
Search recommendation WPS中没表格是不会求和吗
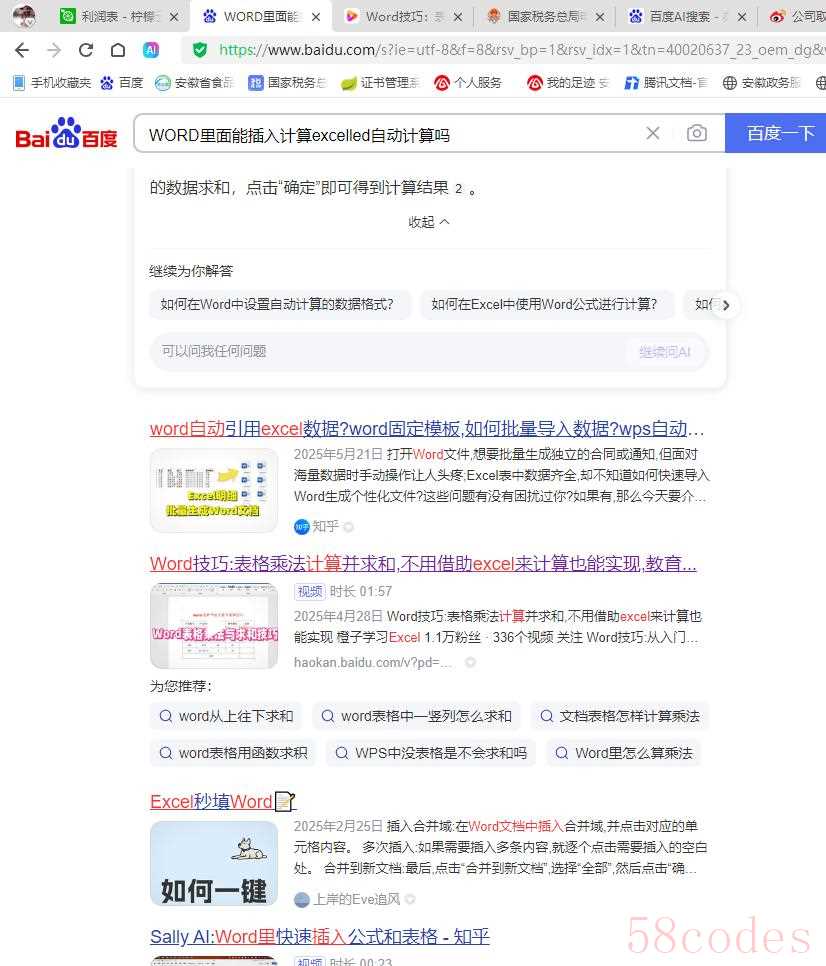click(x=431, y=753)
